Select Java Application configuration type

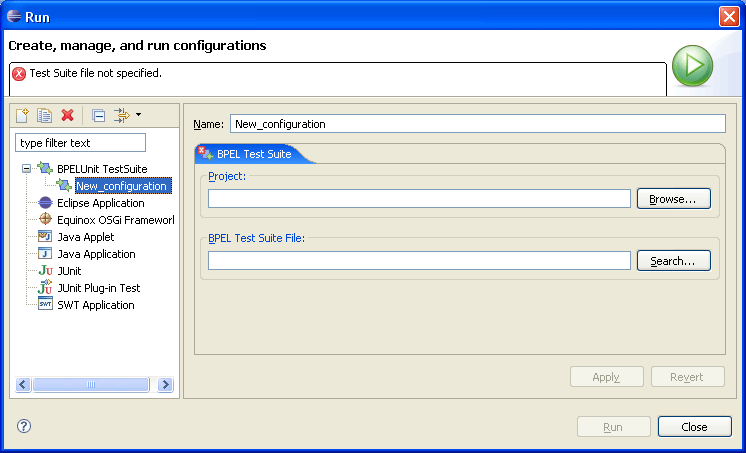click(x=96, y=254)
